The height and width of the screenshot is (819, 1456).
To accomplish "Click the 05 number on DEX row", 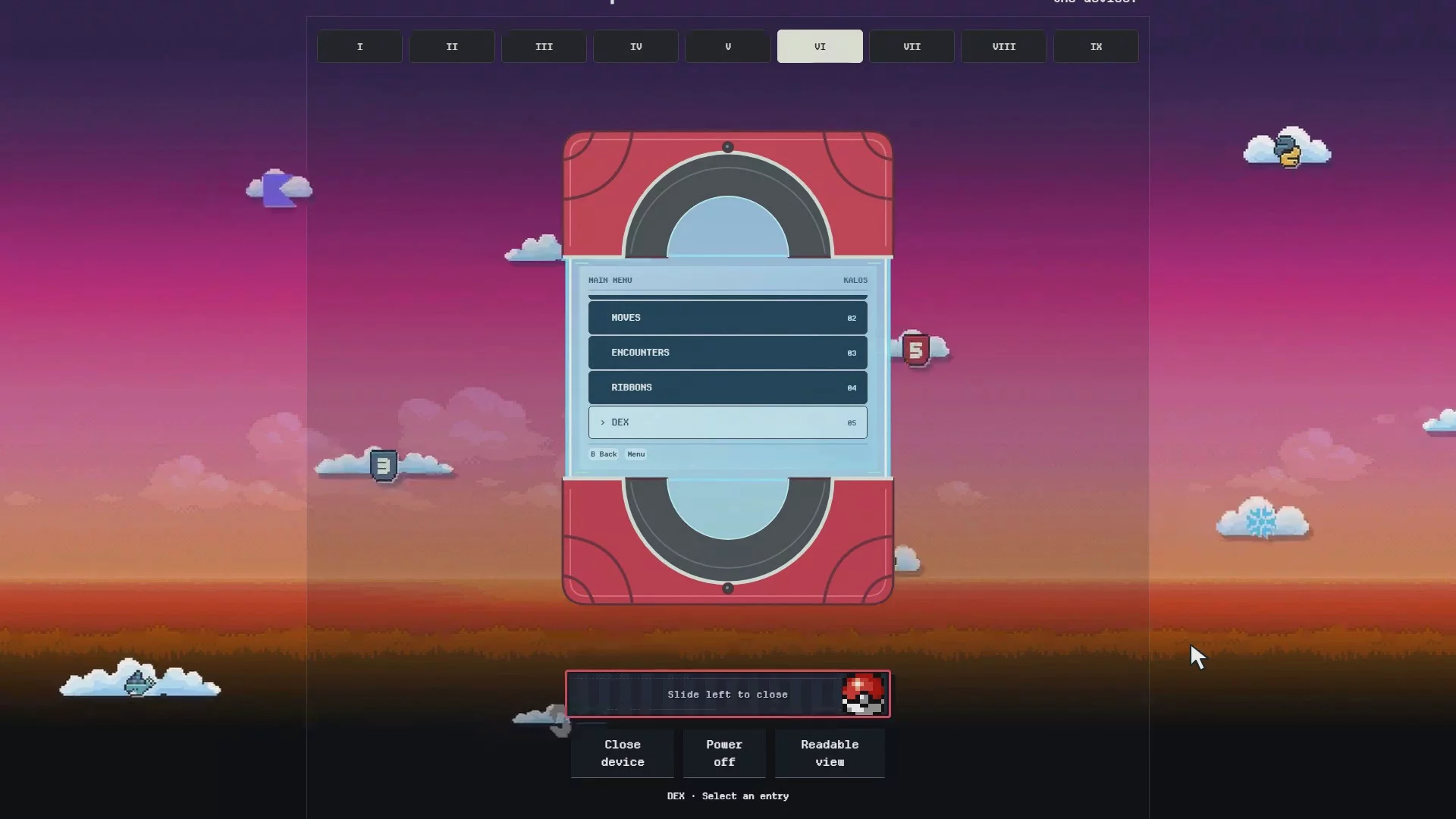I will [x=852, y=423].
